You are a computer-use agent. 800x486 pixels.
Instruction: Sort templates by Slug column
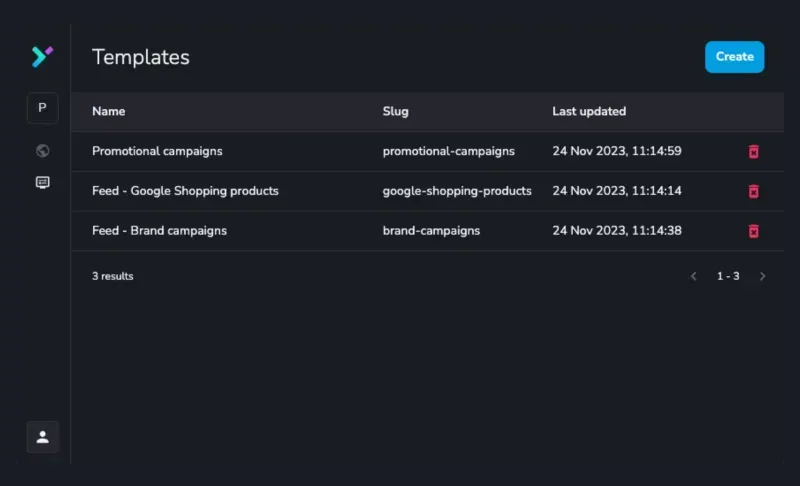click(396, 112)
